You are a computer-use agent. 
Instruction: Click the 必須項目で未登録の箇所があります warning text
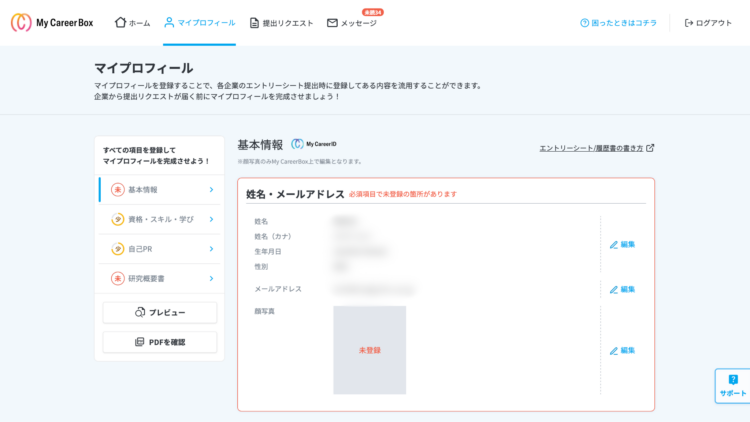pos(403,194)
